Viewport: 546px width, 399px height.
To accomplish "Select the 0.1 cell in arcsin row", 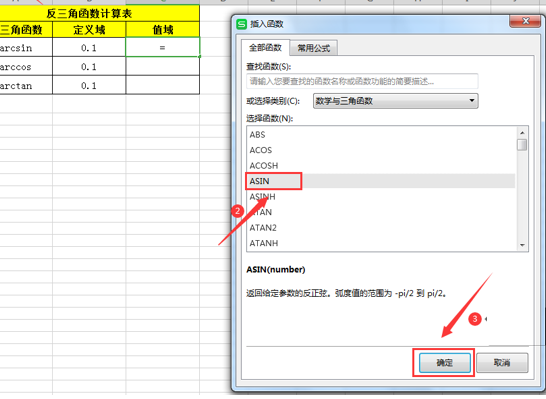I will click(89, 47).
